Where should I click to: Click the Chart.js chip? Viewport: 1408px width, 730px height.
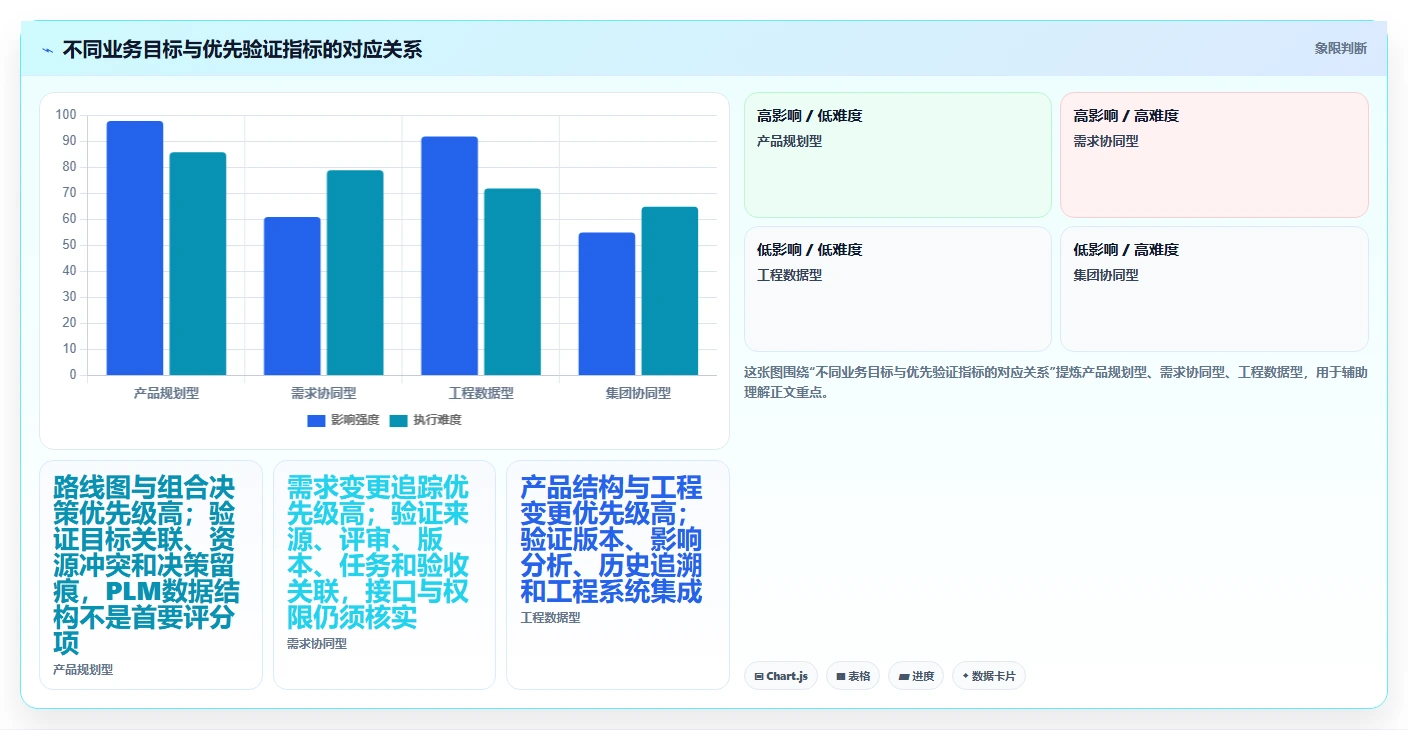781,676
